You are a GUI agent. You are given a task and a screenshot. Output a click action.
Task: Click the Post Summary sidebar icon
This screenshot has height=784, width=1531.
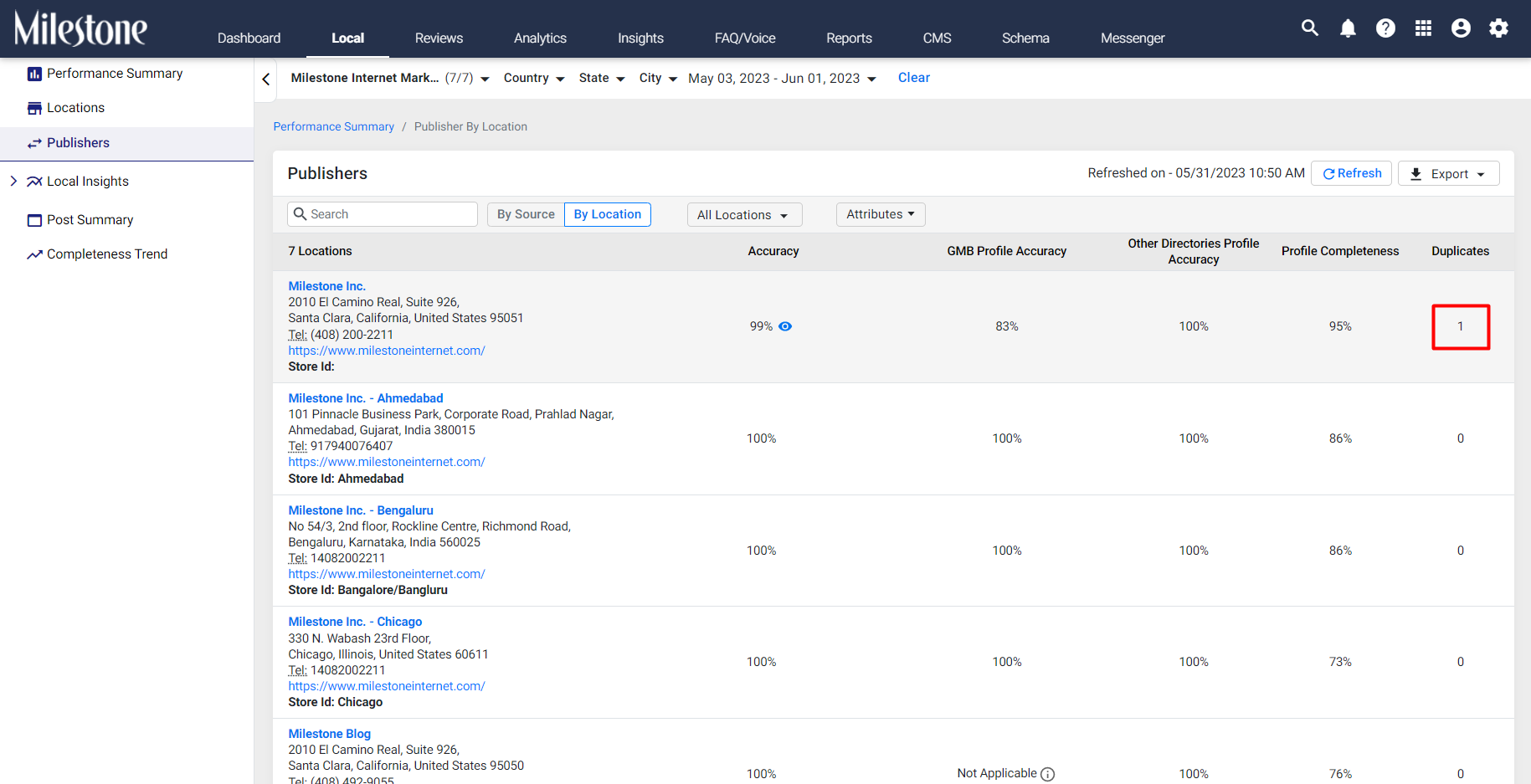pos(34,220)
